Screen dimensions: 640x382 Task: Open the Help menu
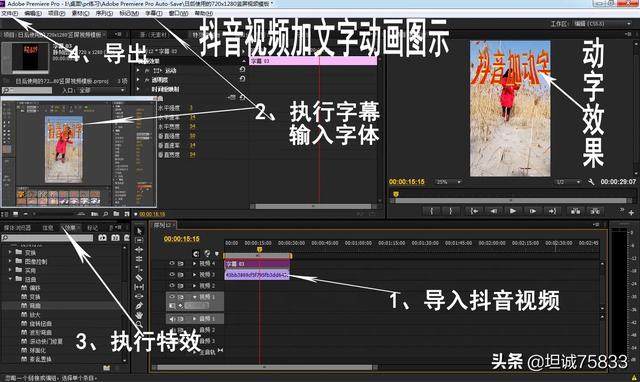pyautogui.click(x=204, y=13)
